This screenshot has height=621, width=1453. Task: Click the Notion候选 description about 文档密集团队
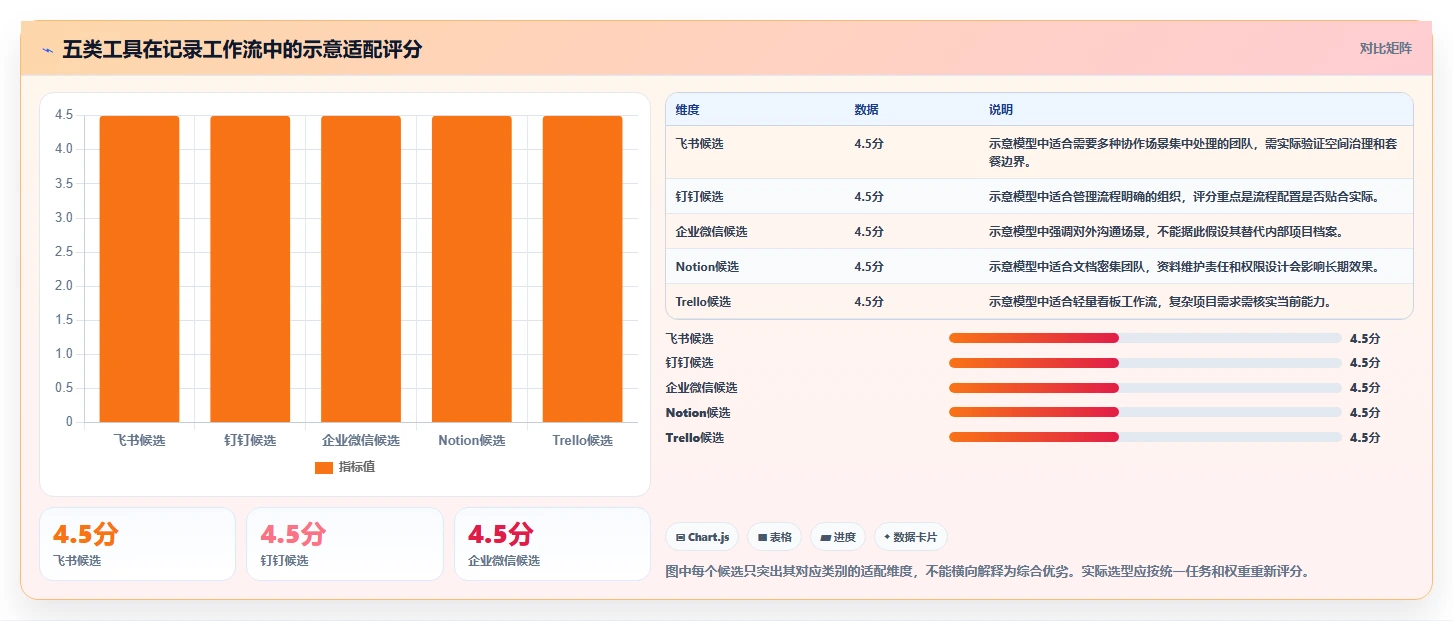pos(1185,267)
